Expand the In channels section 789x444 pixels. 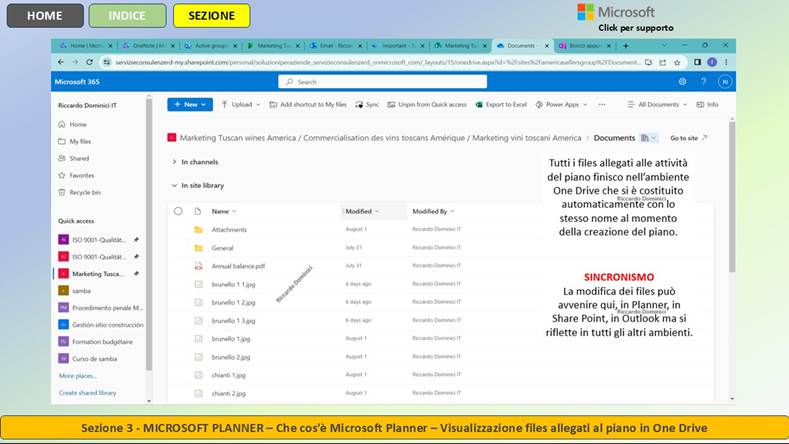pyautogui.click(x=195, y=162)
